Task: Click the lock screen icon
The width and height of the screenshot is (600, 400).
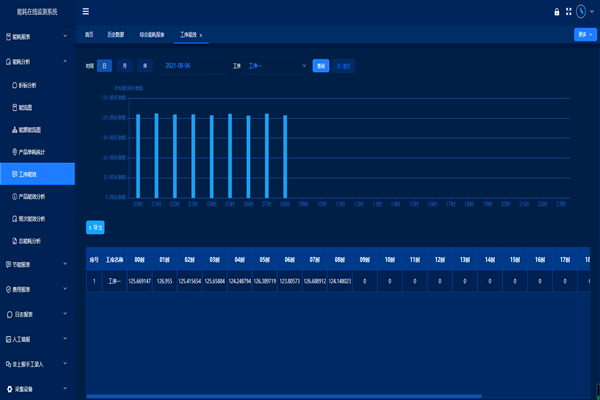Action: (556, 12)
